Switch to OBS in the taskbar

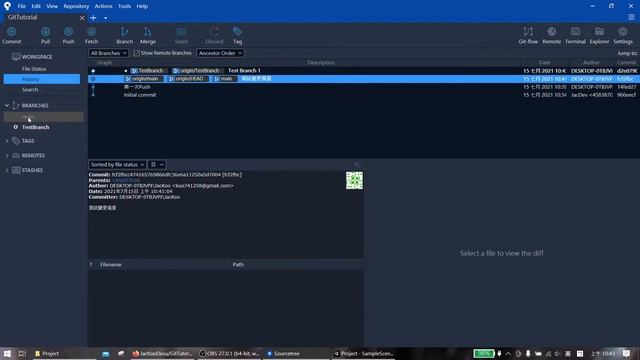[x=230, y=353]
